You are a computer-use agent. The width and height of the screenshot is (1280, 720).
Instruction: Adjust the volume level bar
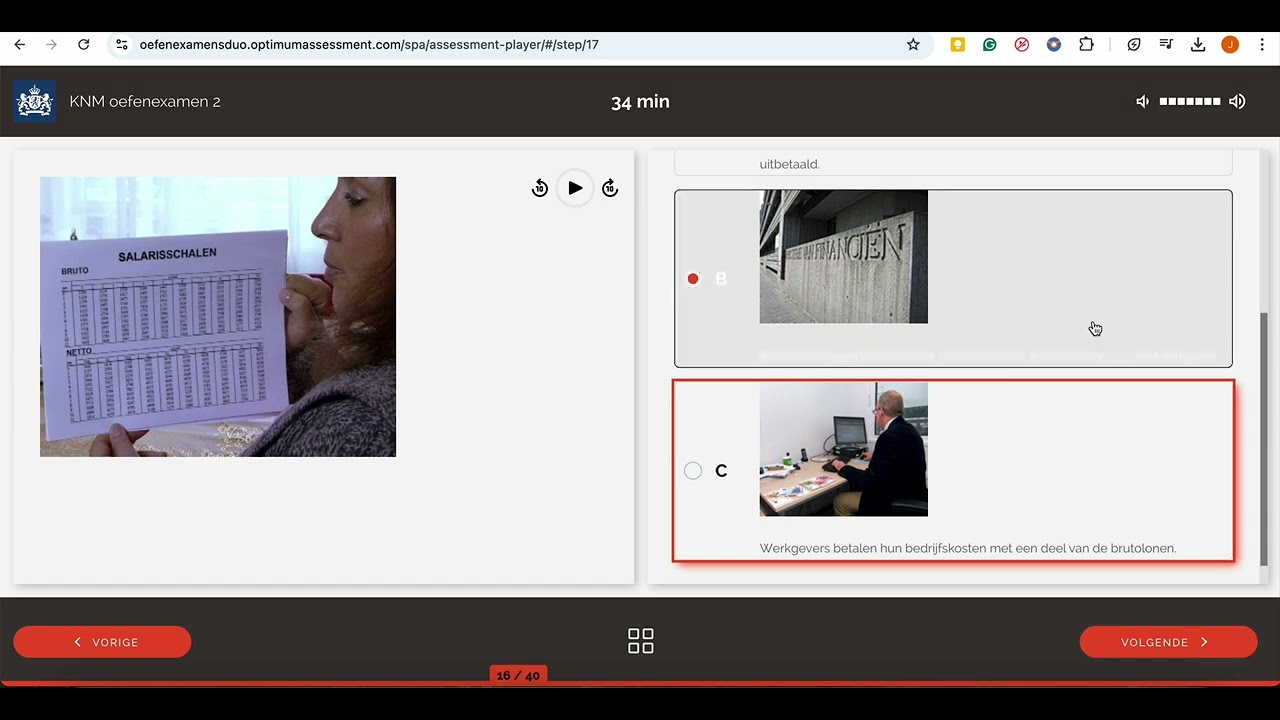point(1190,101)
